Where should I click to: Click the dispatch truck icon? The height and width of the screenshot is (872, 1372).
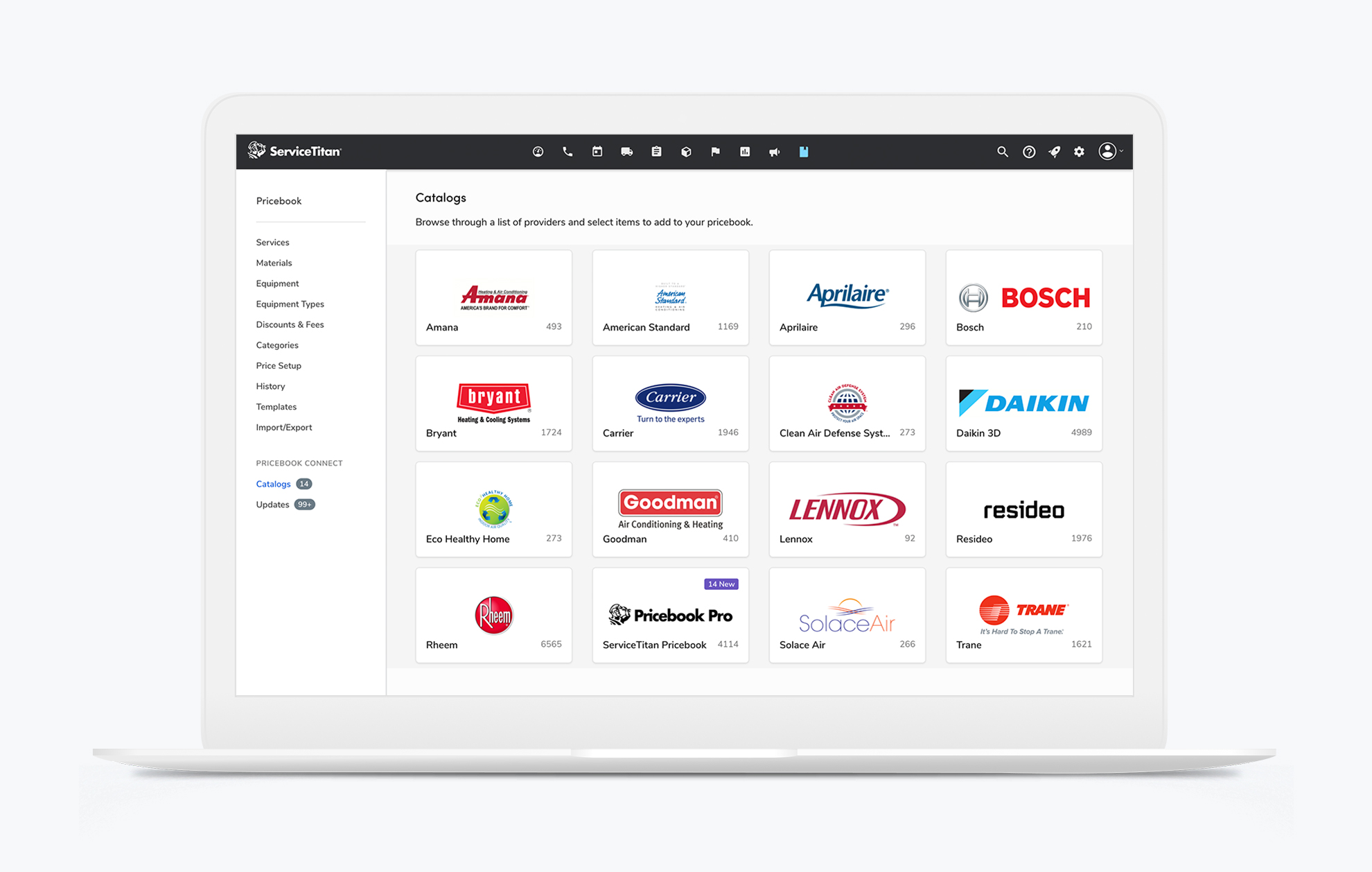click(x=626, y=152)
